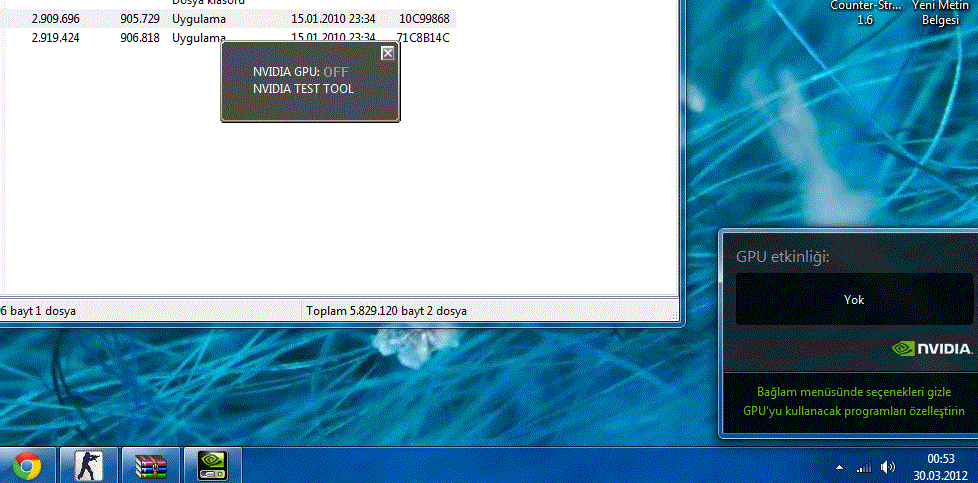Viewport: 978px width, 483px height.
Task: Open the clock showing 00:53
Action: [x=941, y=466]
